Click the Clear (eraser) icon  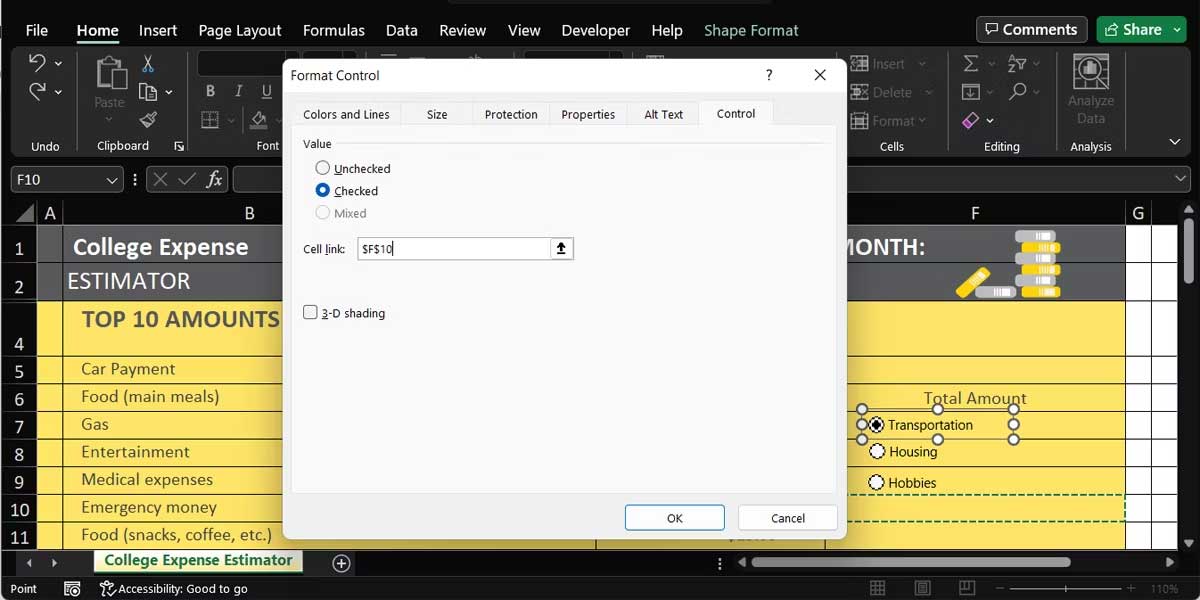tap(970, 120)
